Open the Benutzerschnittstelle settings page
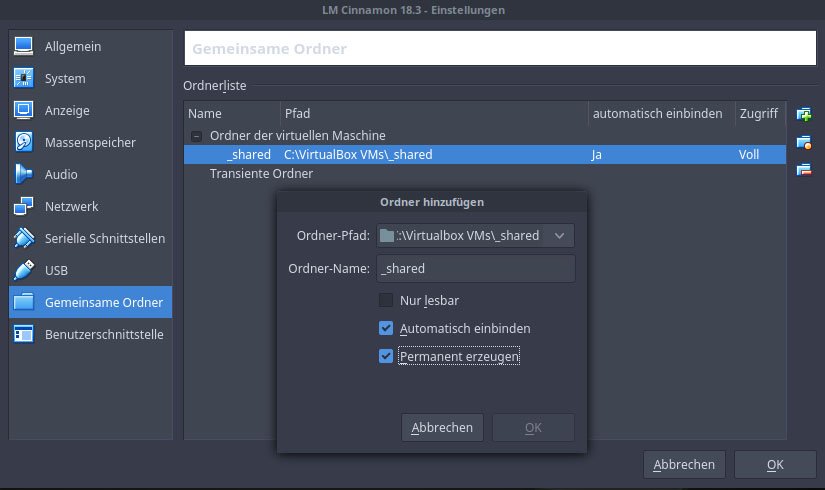Viewport: 825px width, 490px height. pos(90,334)
